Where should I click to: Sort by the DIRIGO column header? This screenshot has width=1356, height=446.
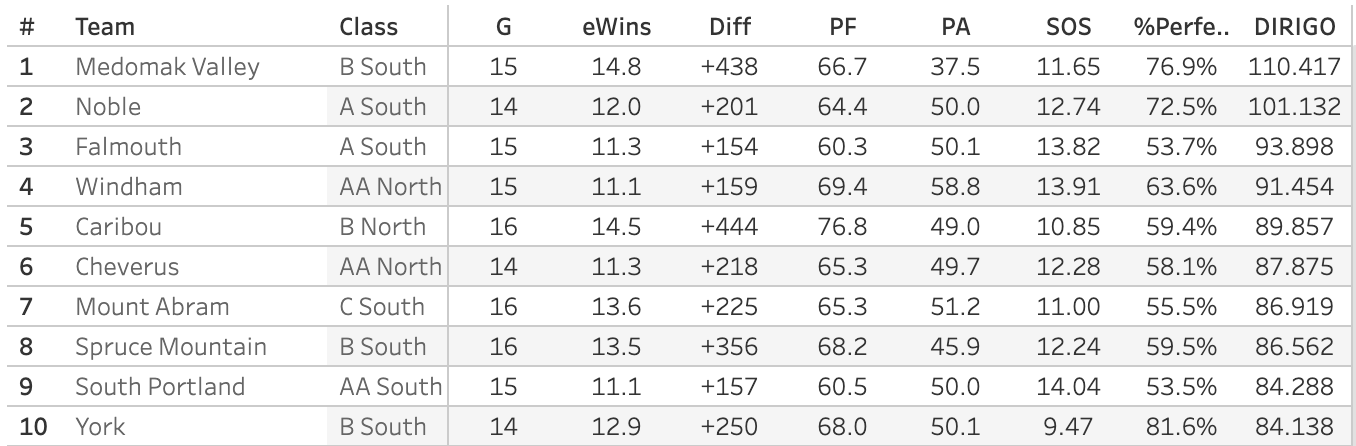pos(1296,27)
